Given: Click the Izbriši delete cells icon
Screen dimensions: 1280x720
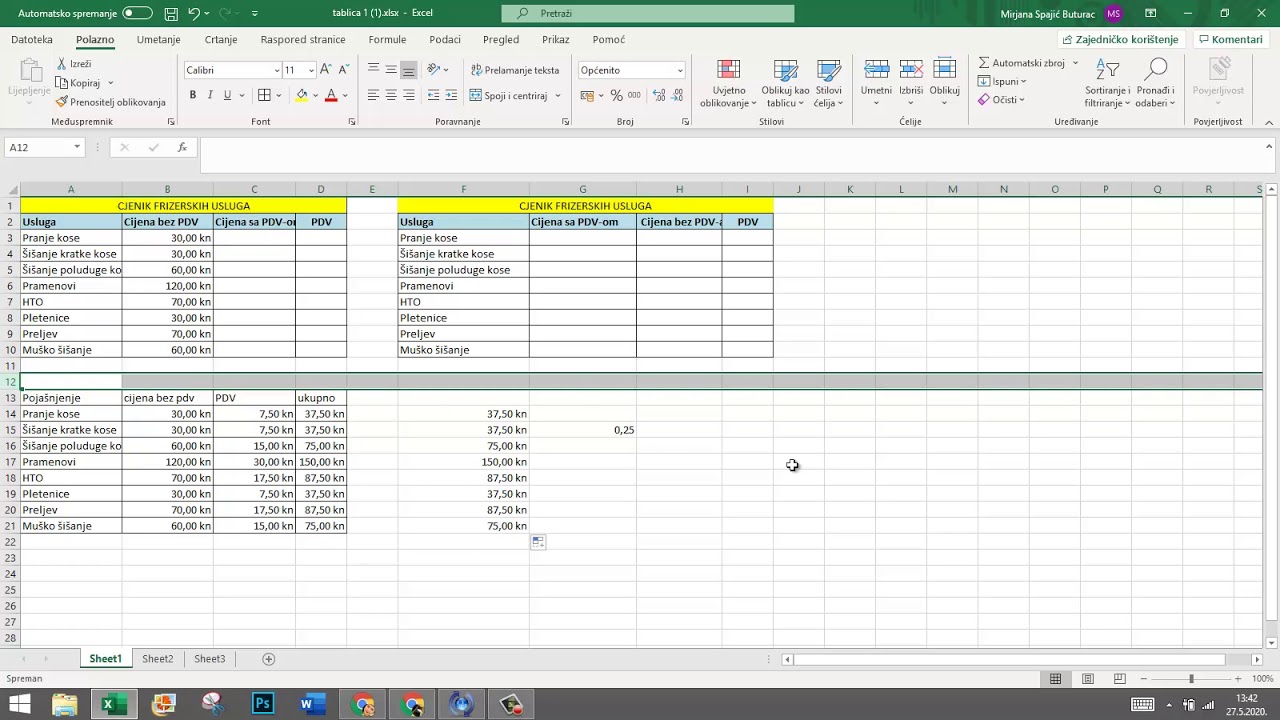Looking at the screenshot, I should pyautogui.click(x=911, y=69).
